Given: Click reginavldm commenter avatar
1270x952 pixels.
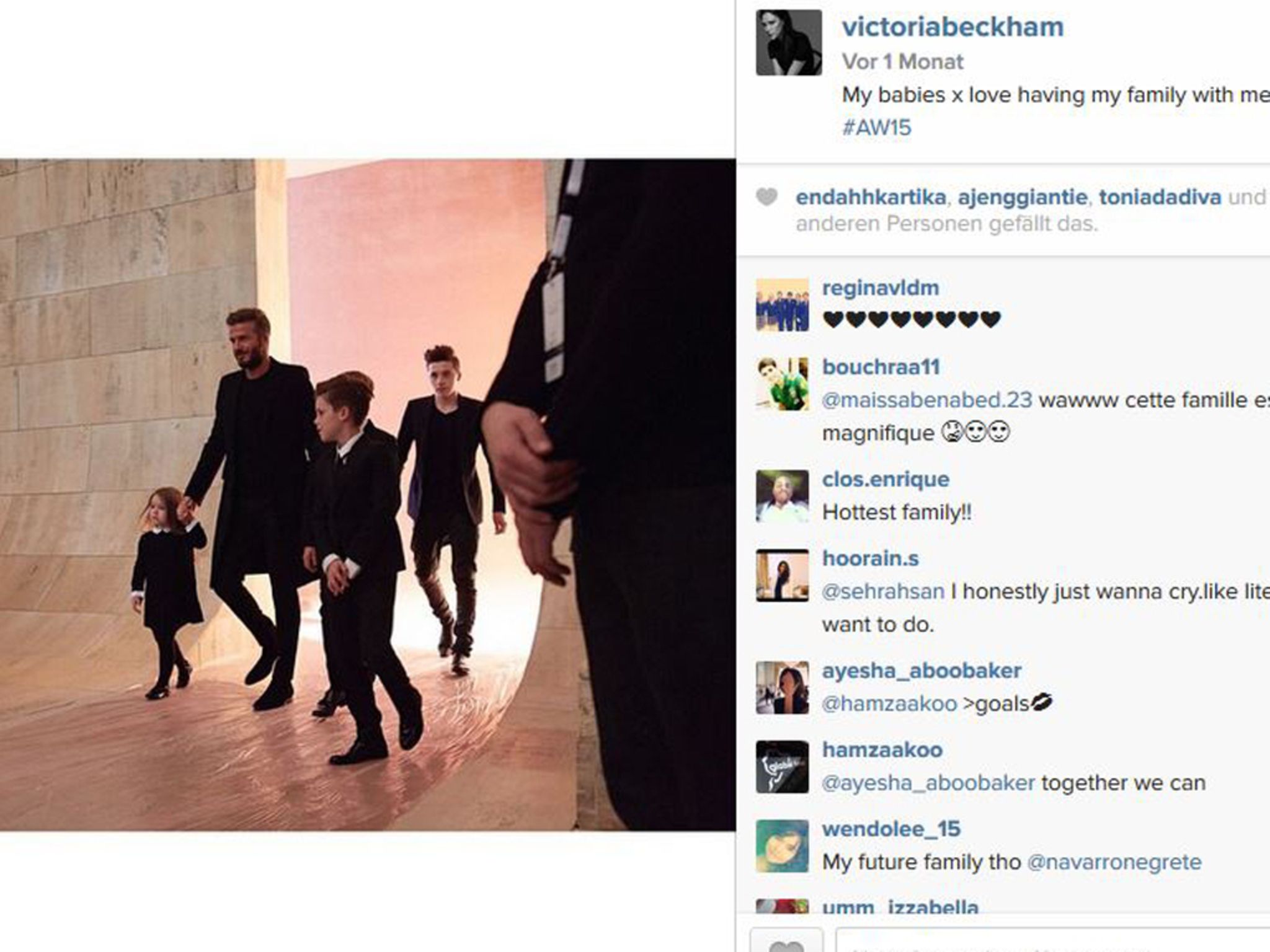Looking at the screenshot, I should [783, 305].
